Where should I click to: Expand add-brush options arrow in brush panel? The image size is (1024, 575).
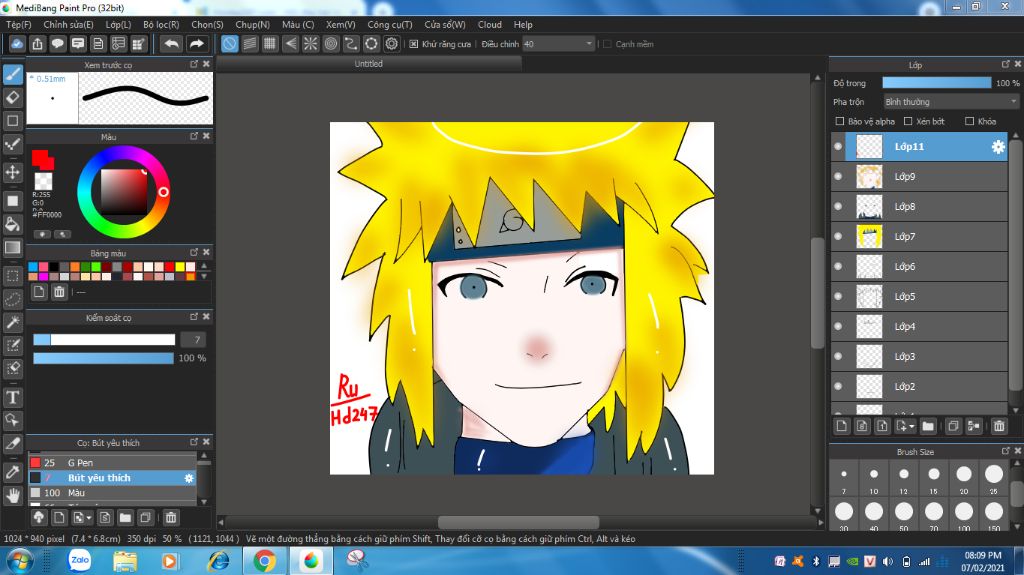[x=89, y=518]
